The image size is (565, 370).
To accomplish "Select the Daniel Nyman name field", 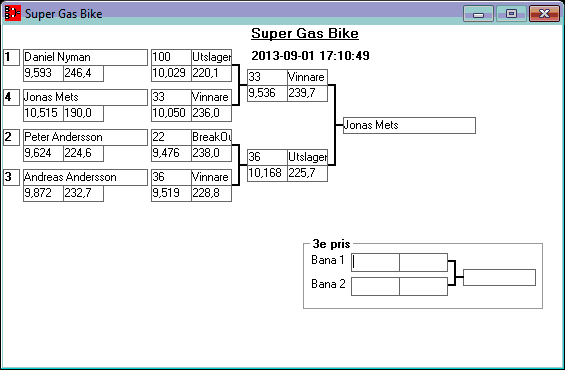I will tap(85, 57).
